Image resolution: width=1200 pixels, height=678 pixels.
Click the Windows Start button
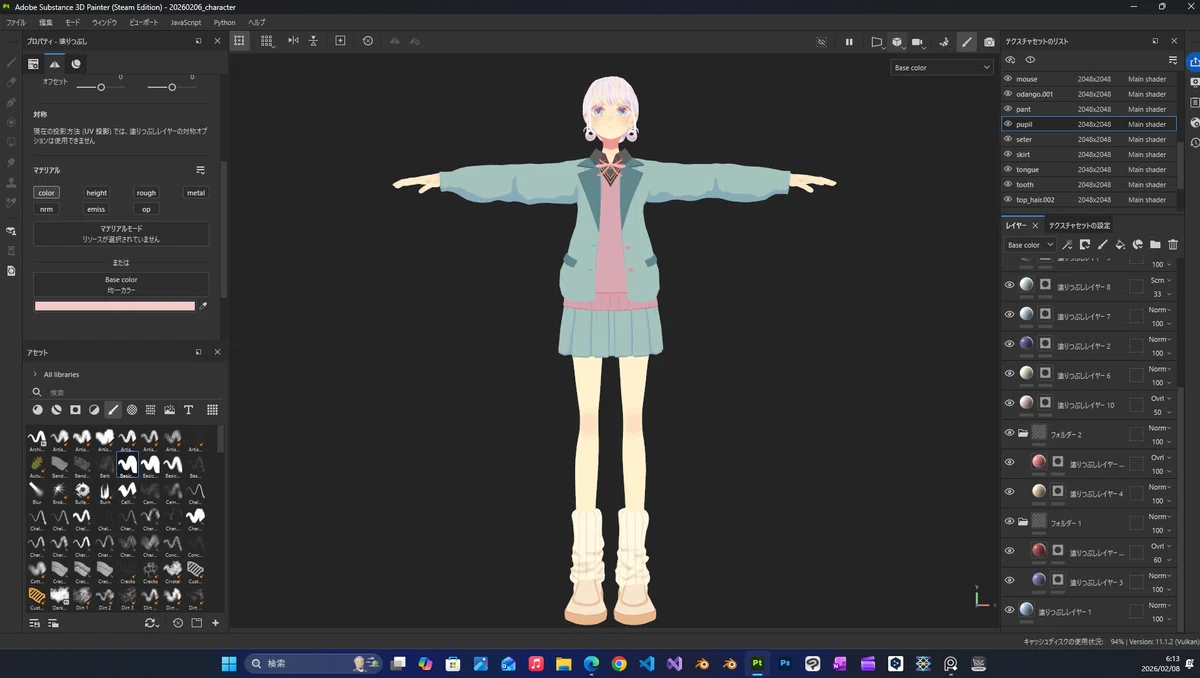pos(228,663)
